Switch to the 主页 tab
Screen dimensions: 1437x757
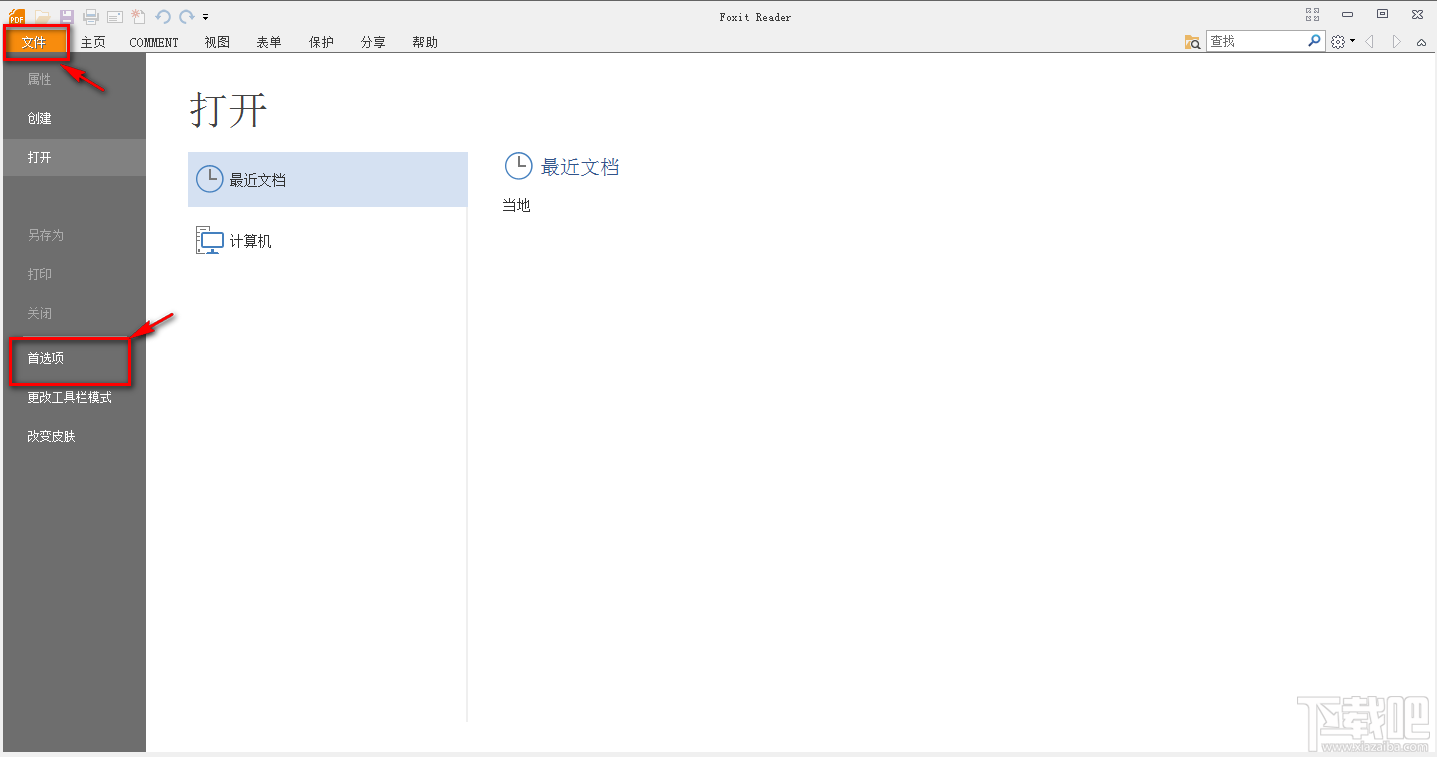coord(93,42)
